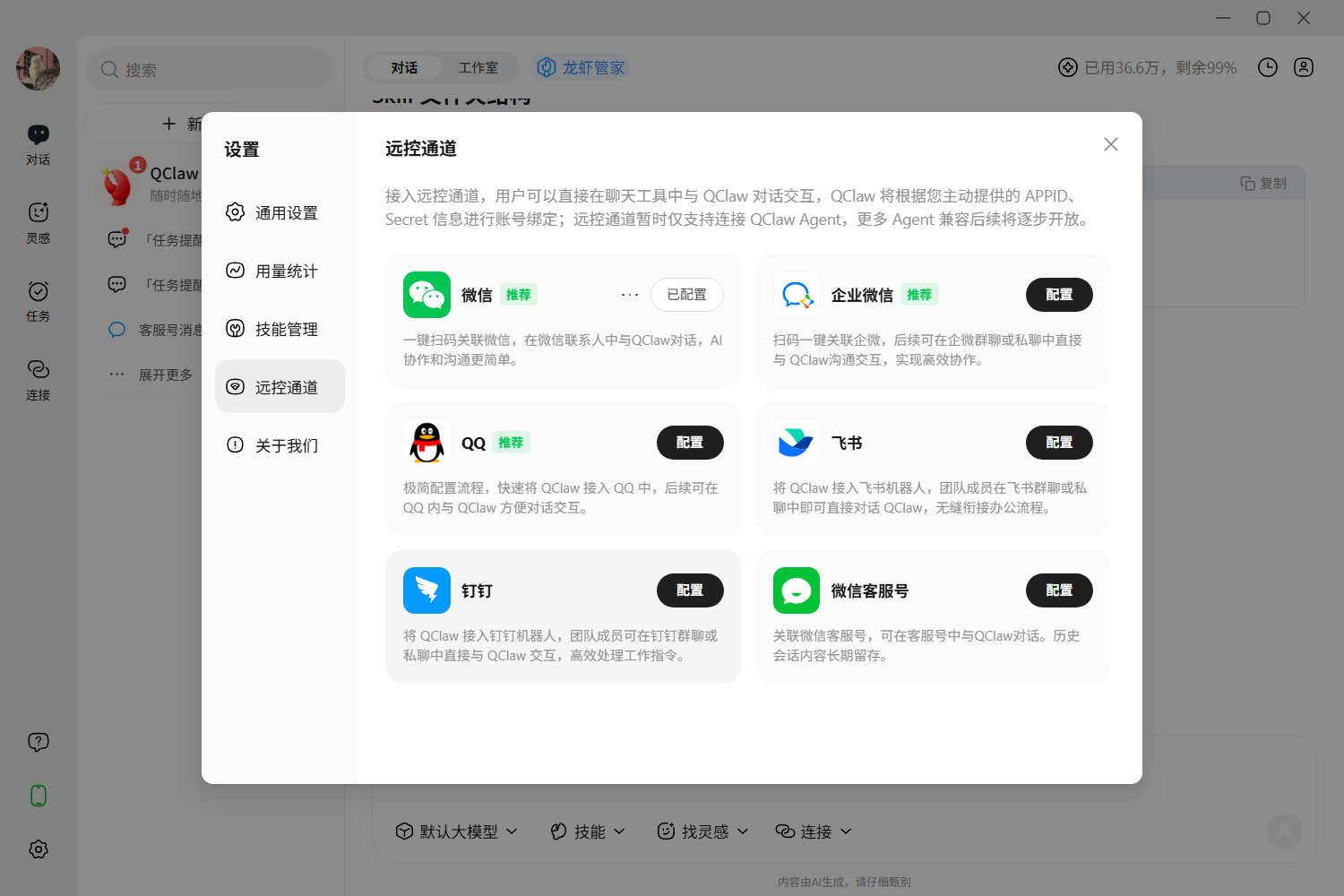The height and width of the screenshot is (896, 1344).
Task: Minimize the application window
Action: [x=1223, y=18]
